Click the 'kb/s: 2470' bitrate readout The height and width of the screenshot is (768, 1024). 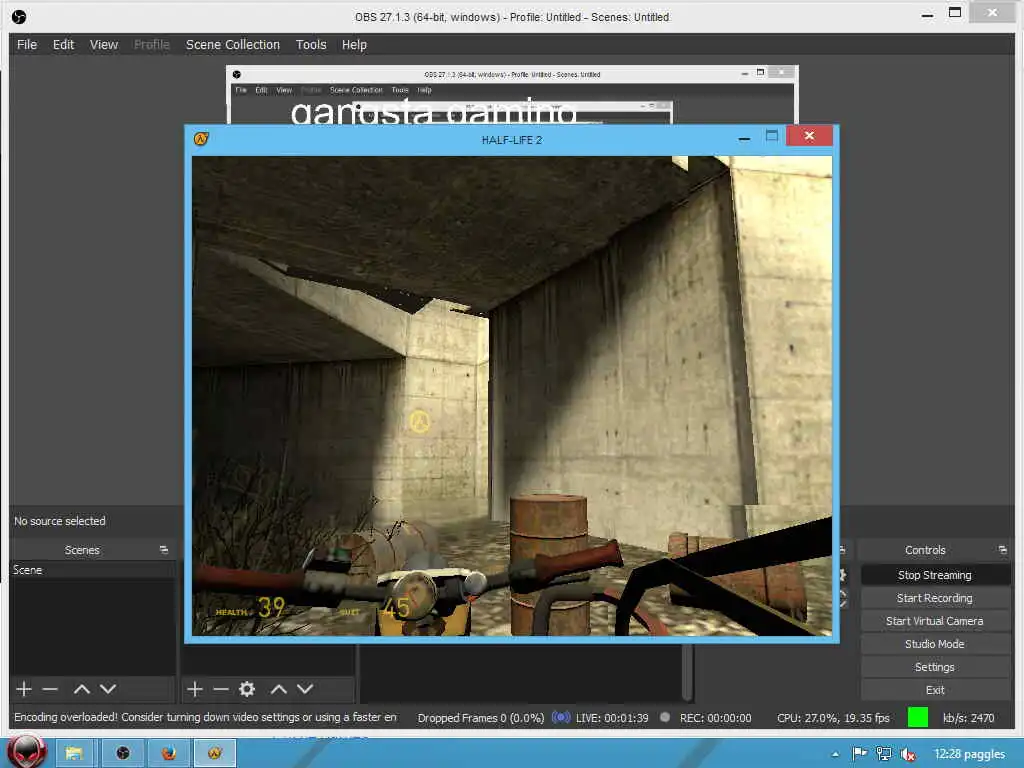pyautogui.click(x=968, y=718)
